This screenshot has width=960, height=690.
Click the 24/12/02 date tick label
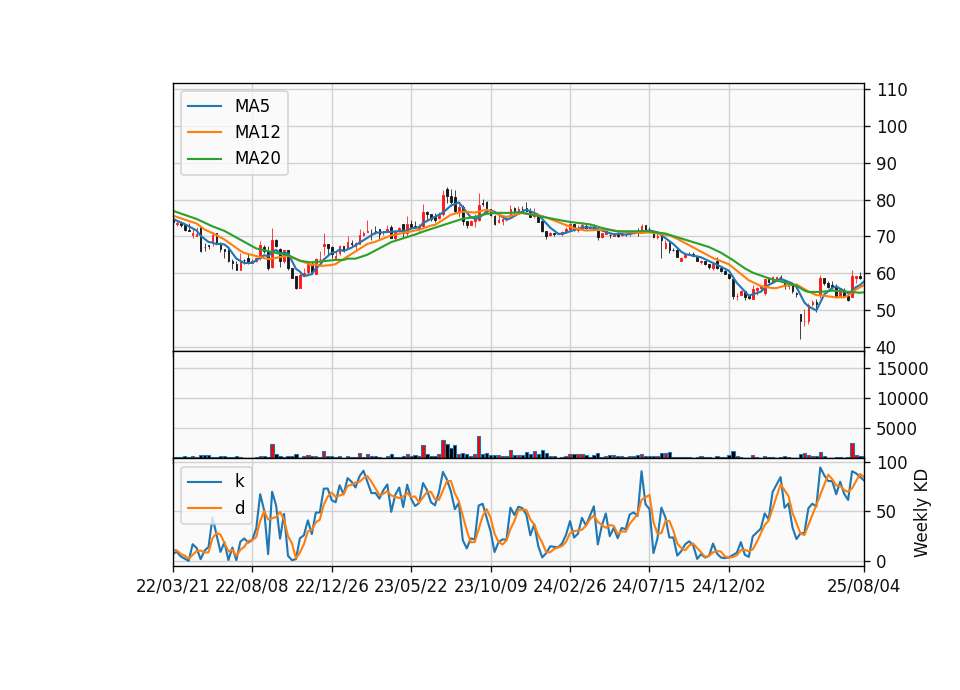(729, 586)
